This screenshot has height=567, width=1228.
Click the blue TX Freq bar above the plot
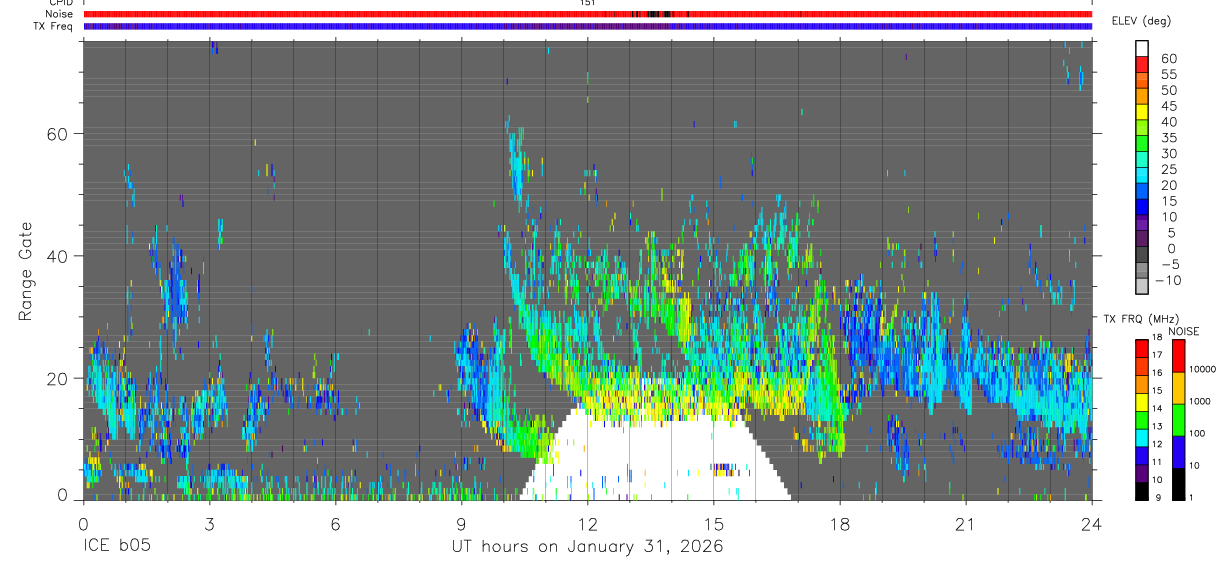point(587,26)
